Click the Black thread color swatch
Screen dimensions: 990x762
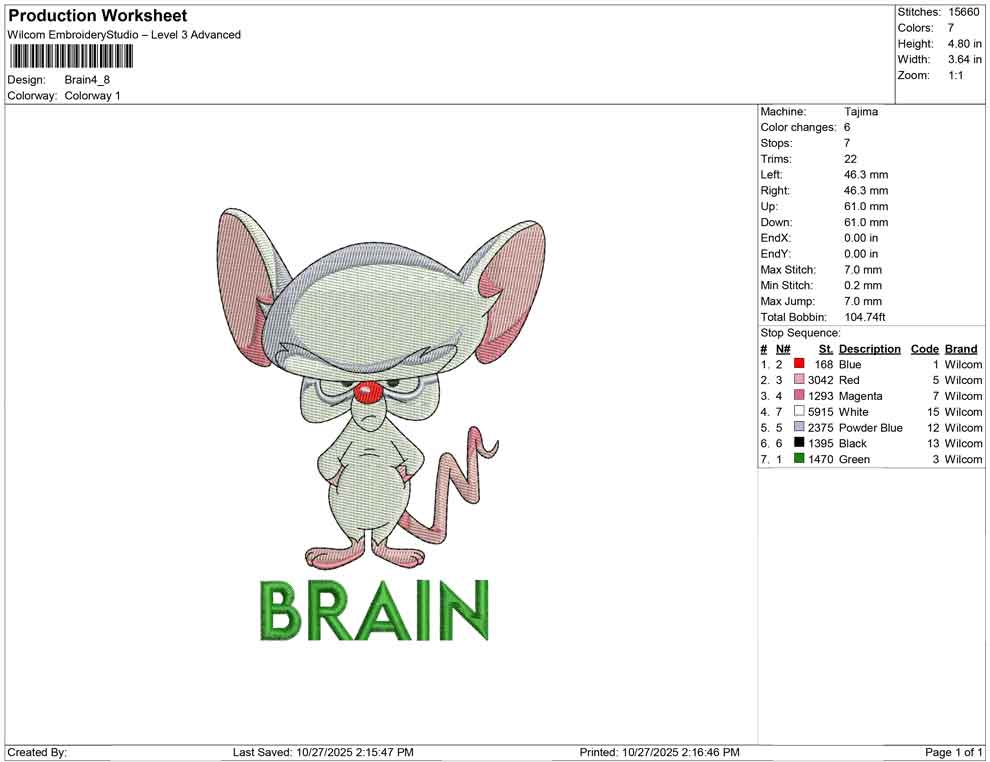pyautogui.click(x=799, y=443)
